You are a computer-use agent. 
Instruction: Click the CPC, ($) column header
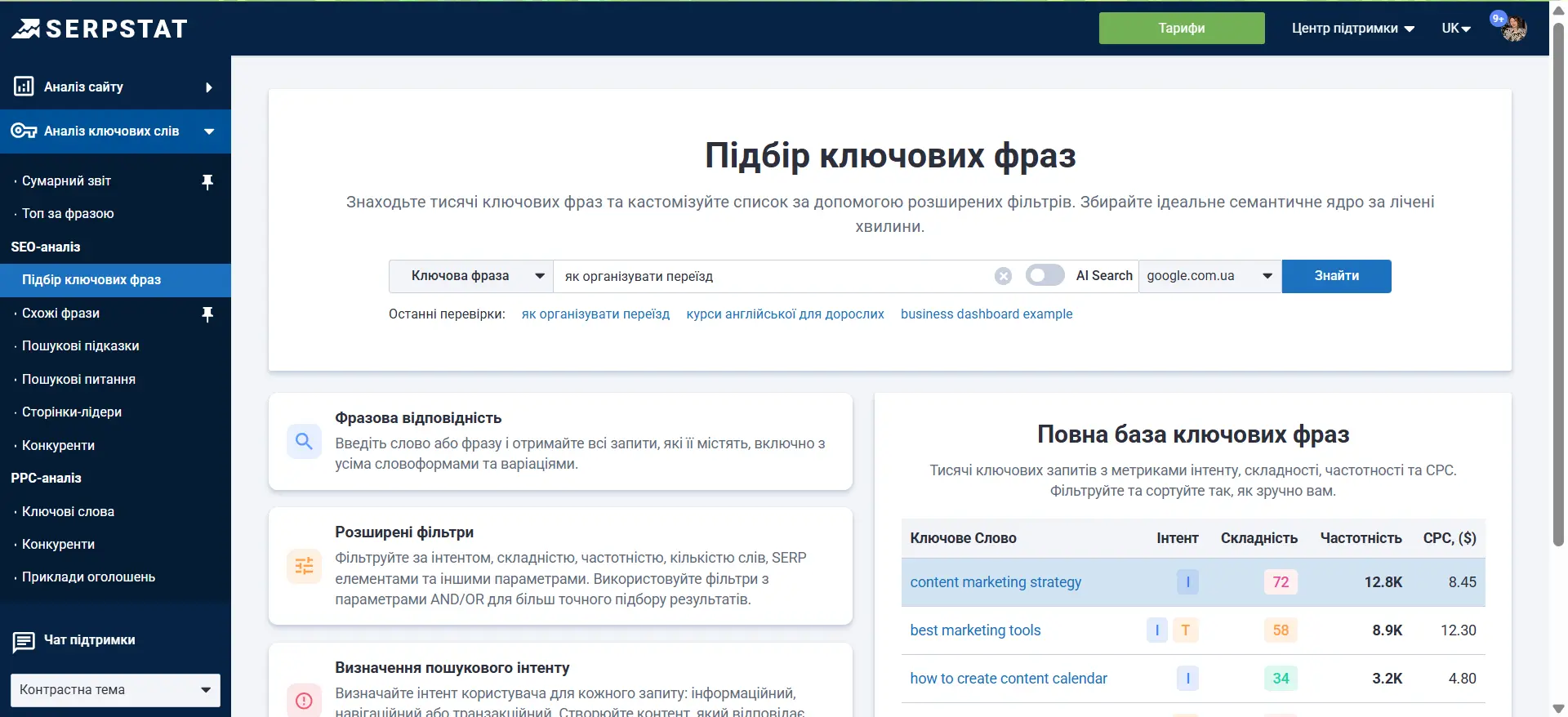[1450, 538]
